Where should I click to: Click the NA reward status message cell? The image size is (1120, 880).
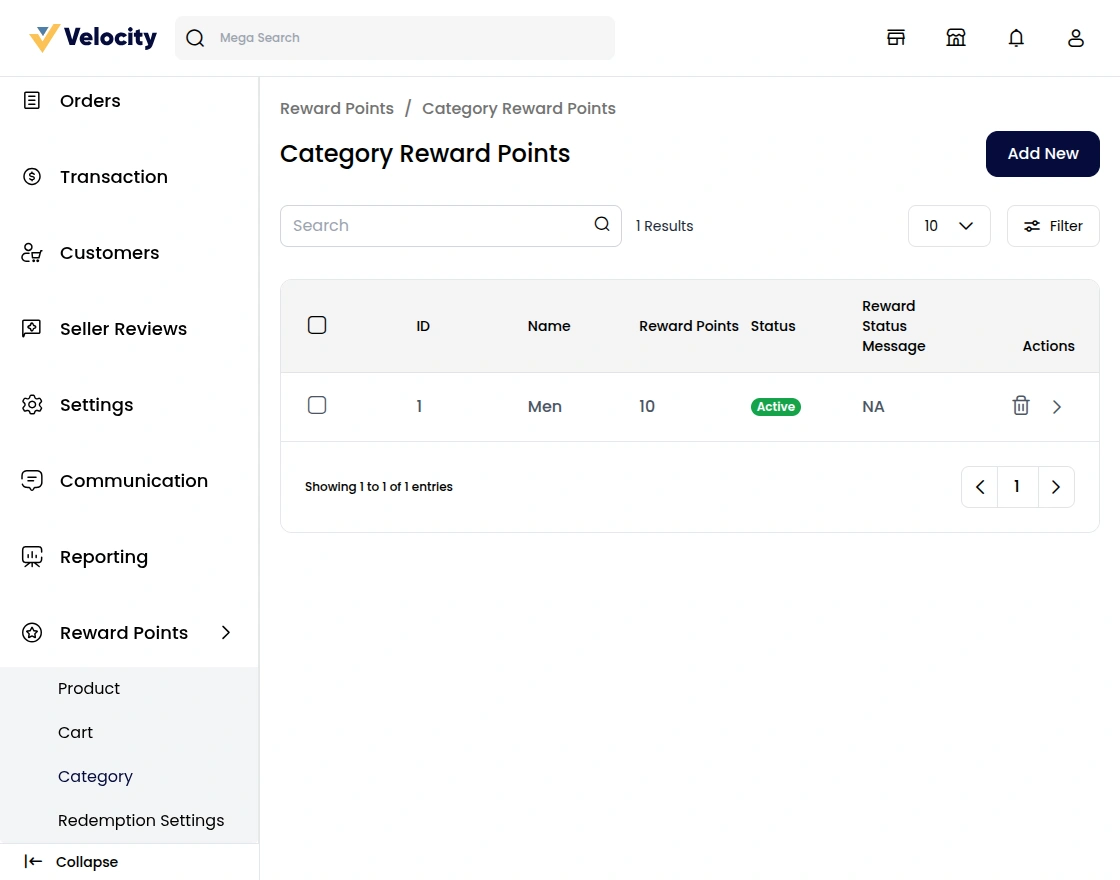point(873,406)
